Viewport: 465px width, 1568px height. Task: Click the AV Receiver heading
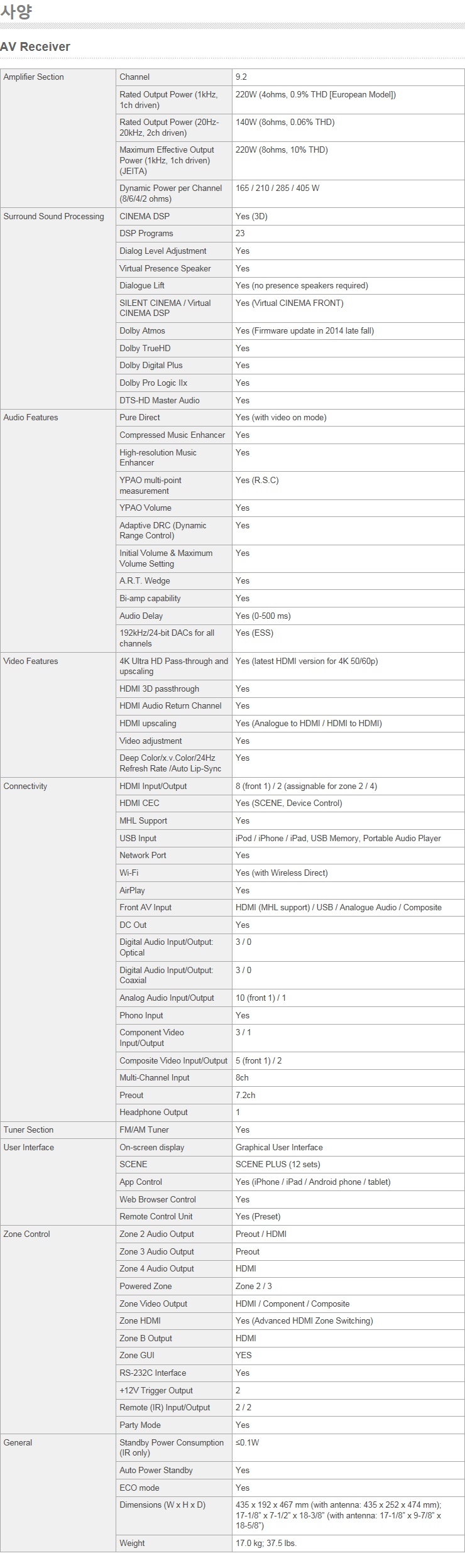35,46
